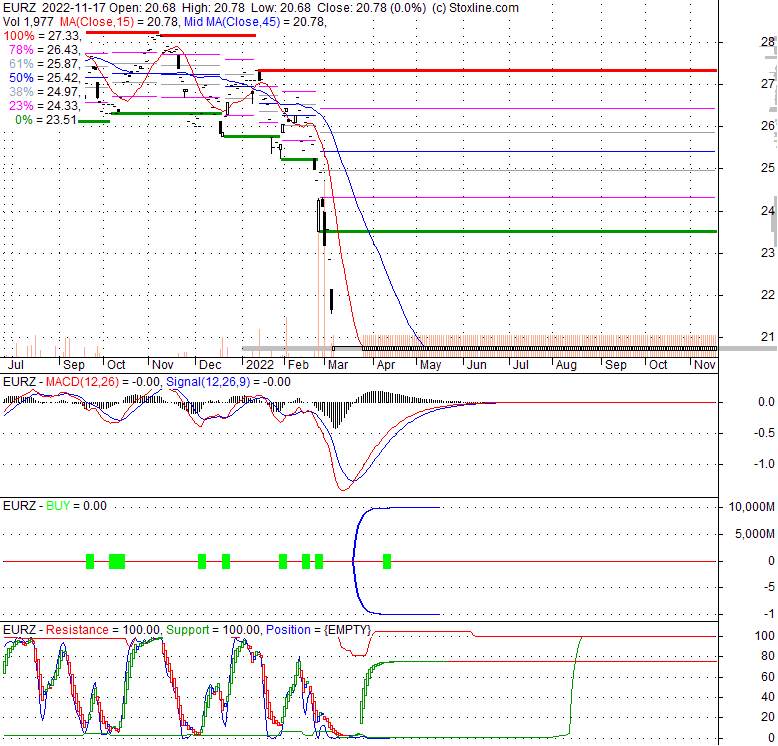Click the 61% = 25.87 Fibonacci label
The height and width of the screenshot is (746, 778).
(45, 63)
